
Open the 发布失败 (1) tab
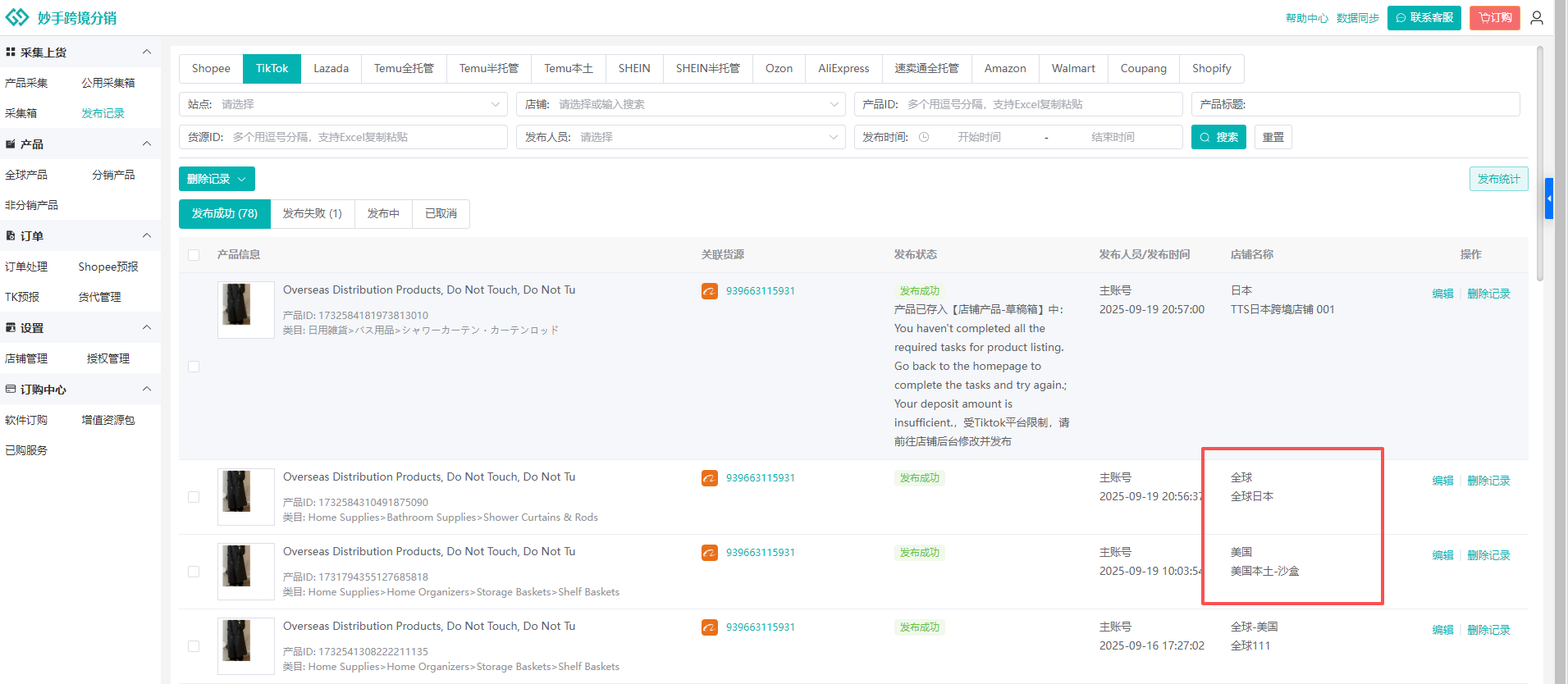click(x=312, y=213)
